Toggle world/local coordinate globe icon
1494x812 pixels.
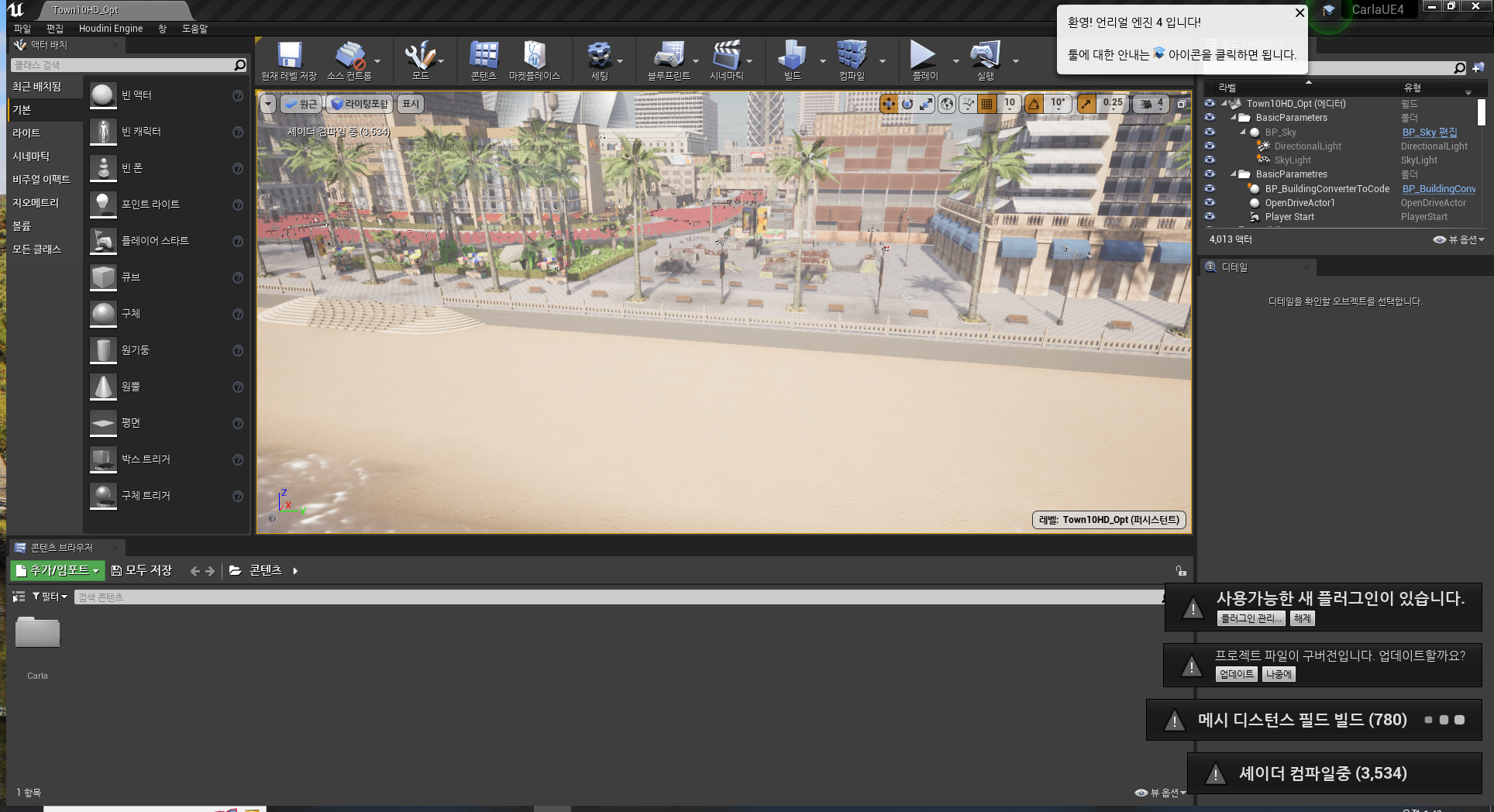coord(947,104)
